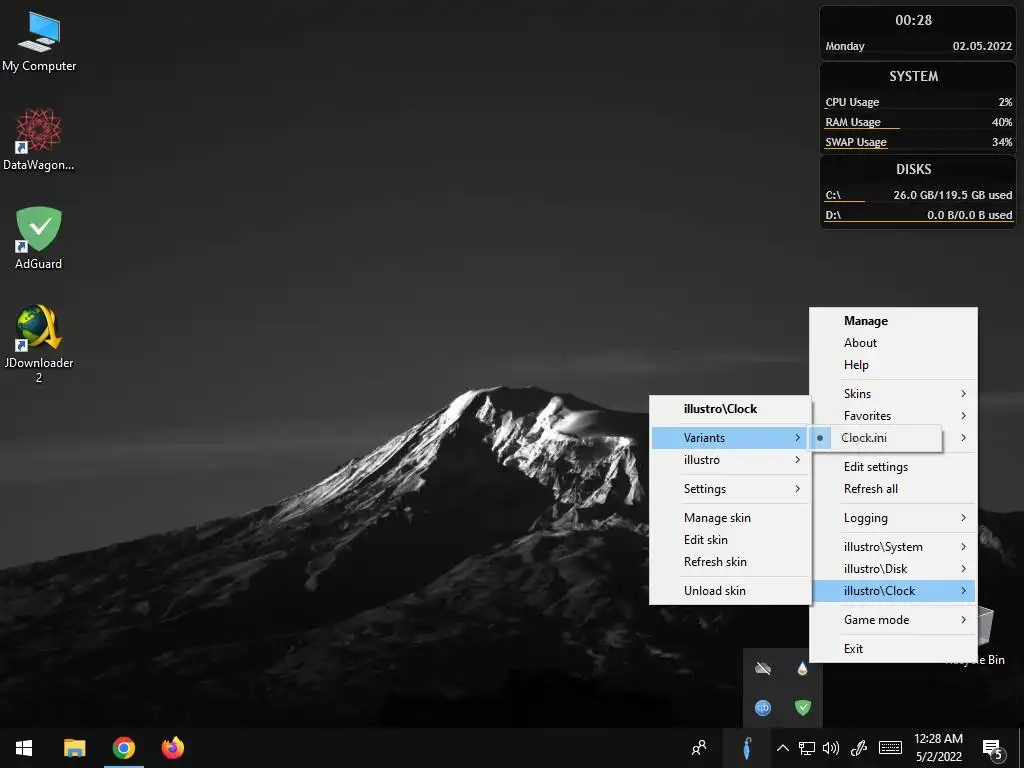Screen dimensions: 1024x768
Task: Open Help in the Rainmeter menu
Action: 893,365
